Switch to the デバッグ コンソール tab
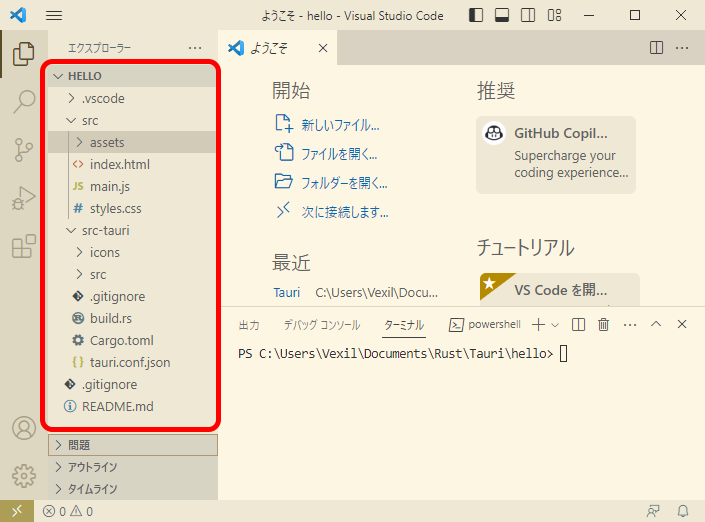The height and width of the screenshot is (522, 705). [321, 325]
